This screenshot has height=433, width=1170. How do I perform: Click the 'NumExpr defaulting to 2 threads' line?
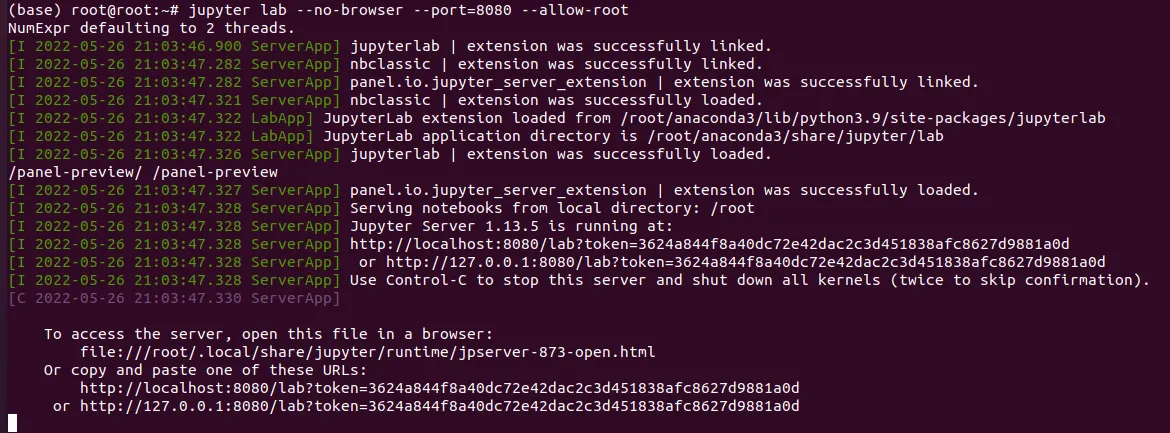[151, 28]
